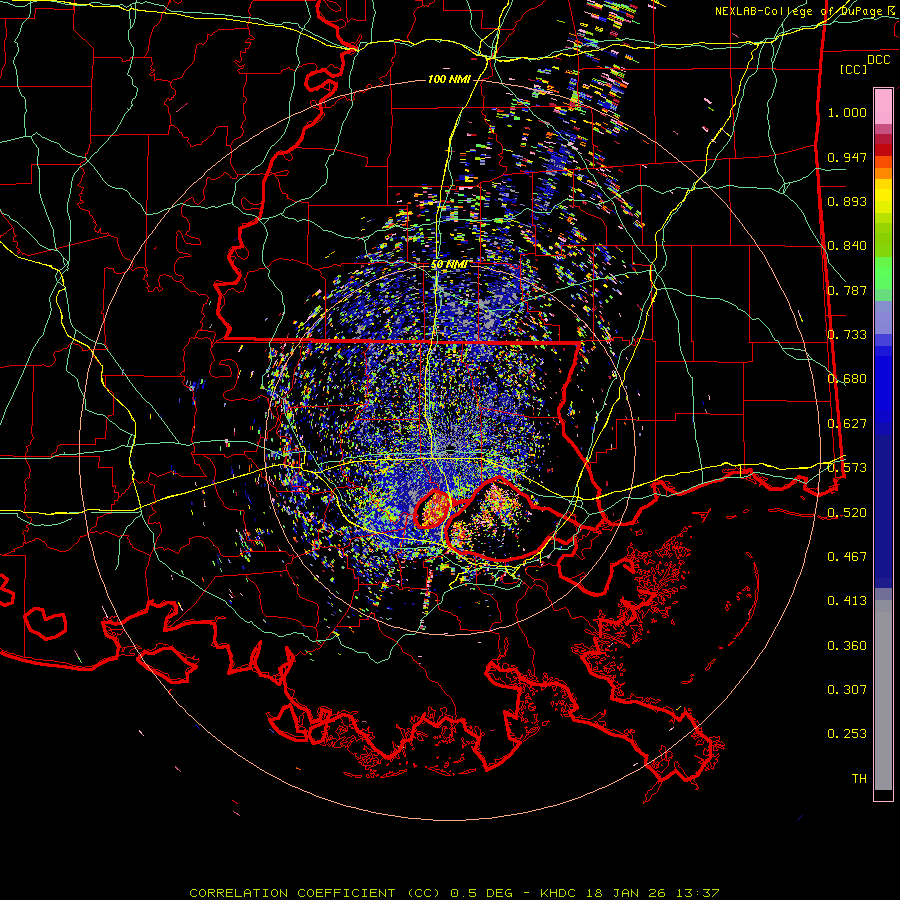
Task: Select the 0.947 scale value
Action: point(847,157)
